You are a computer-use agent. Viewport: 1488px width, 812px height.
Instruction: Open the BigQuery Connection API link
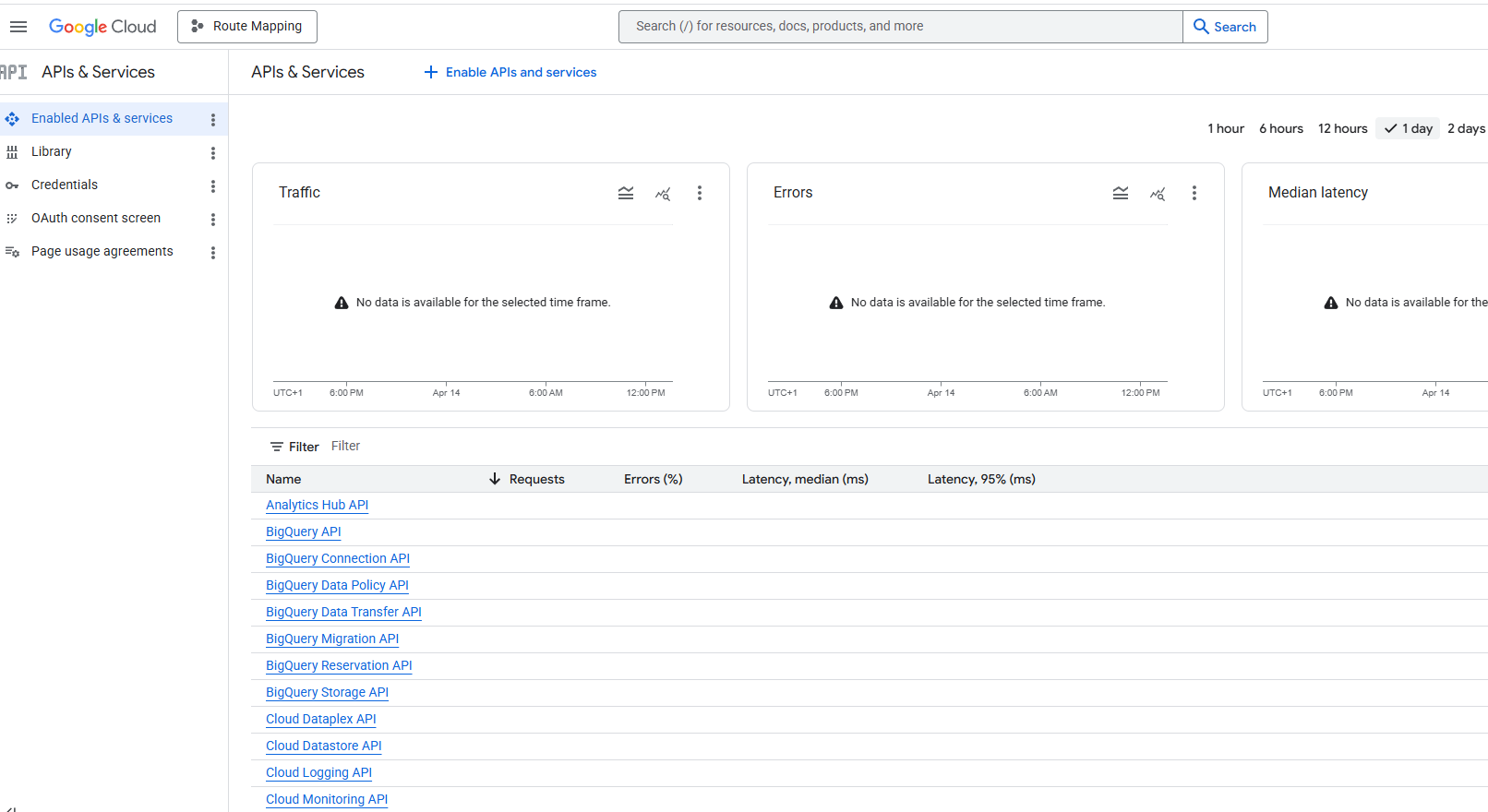click(338, 558)
